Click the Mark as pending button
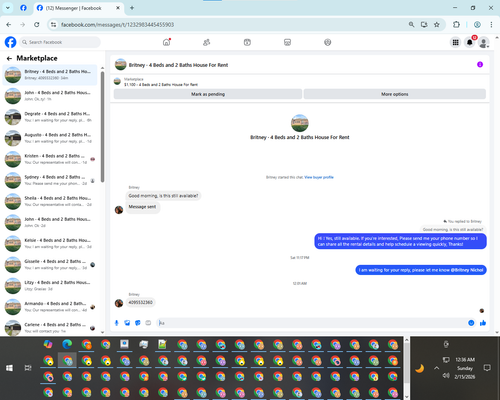Image resolution: width=500 pixels, height=400 pixels. (208, 94)
